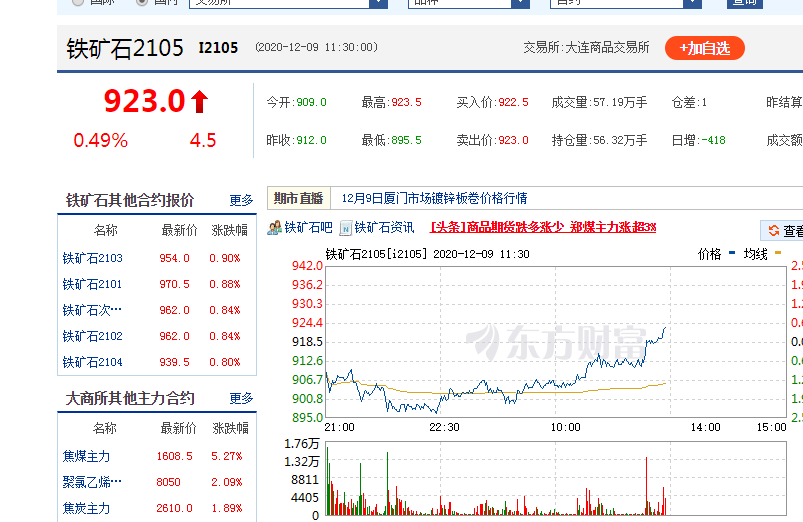Click the latest price 923.0
The height and width of the screenshot is (522, 803).
click(x=144, y=101)
